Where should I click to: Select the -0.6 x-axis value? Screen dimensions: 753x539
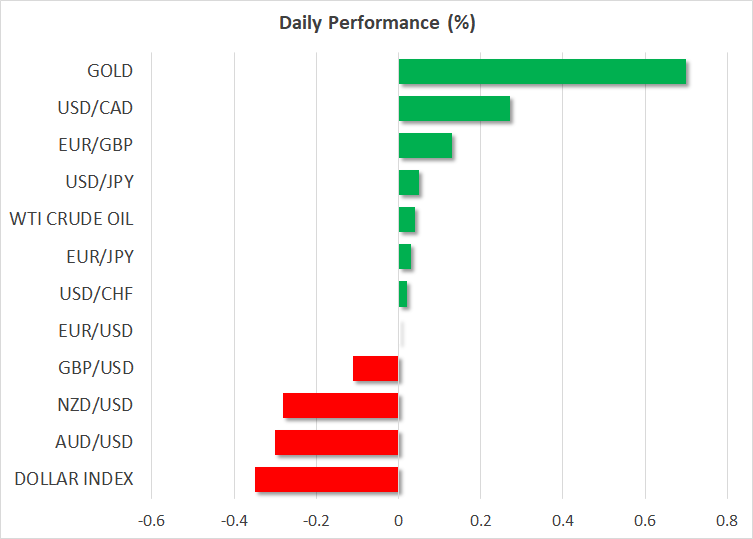click(151, 520)
